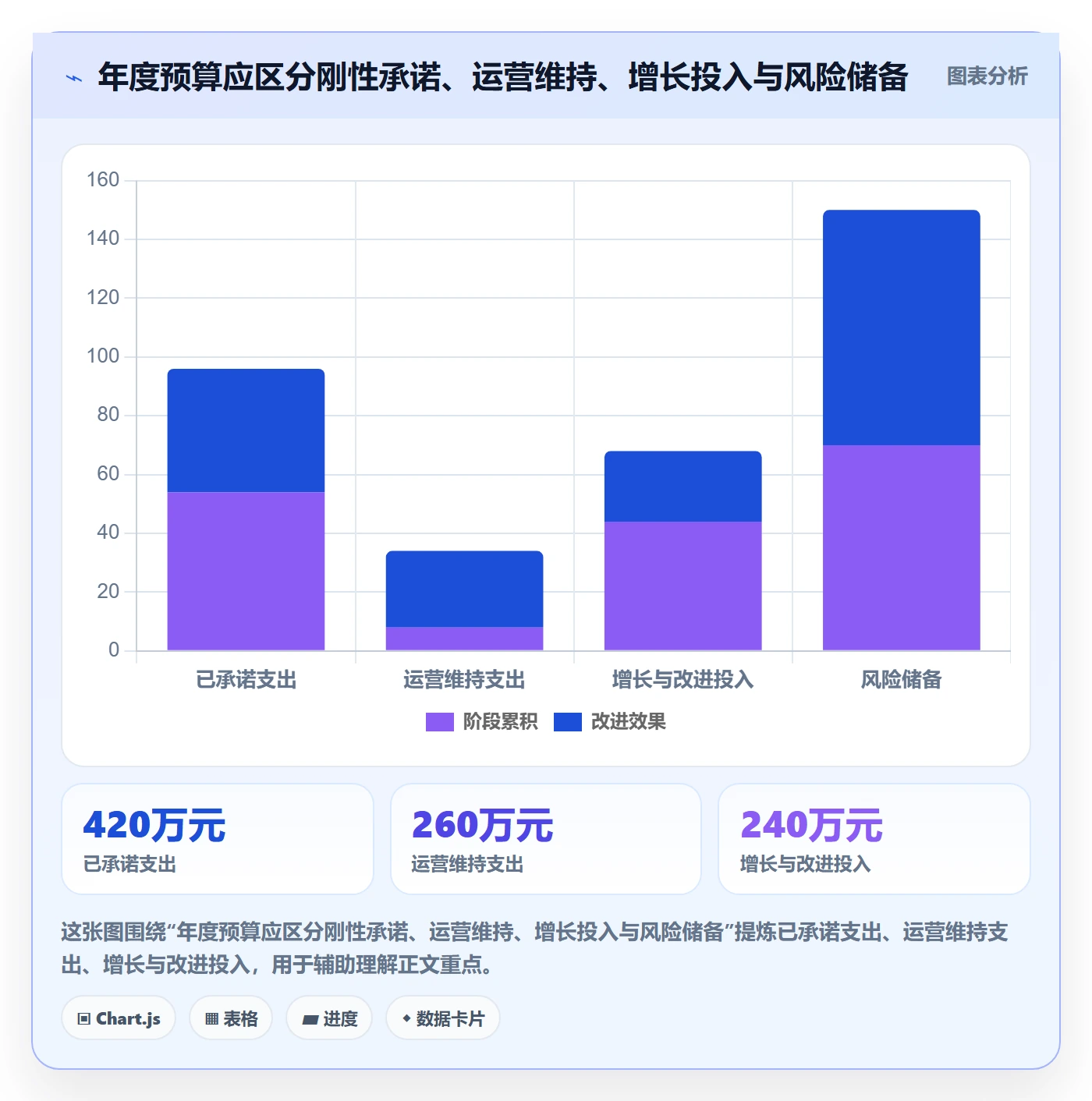
Task: Click the 已承诺支出 caption under 420万元
Action: click(129, 864)
